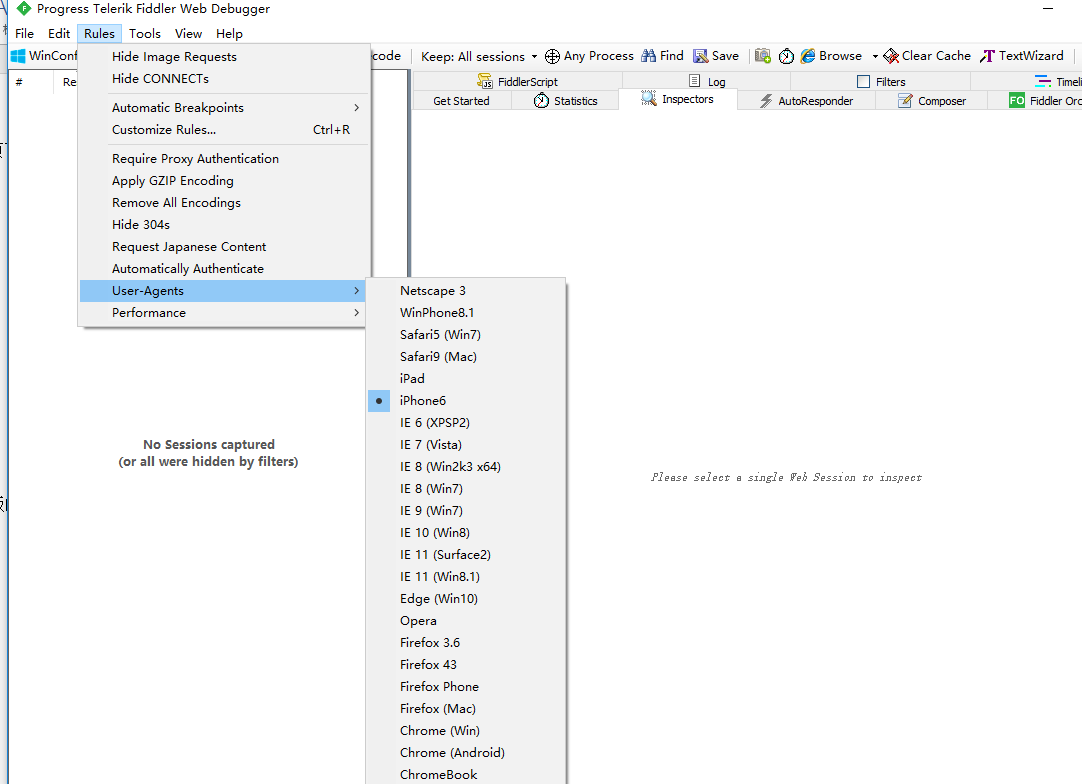Image resolution: width=1082 pixels, height=784 pixels.
Task: Click the AutoResponder lightning icon
Action: click(x=766, y=101)
